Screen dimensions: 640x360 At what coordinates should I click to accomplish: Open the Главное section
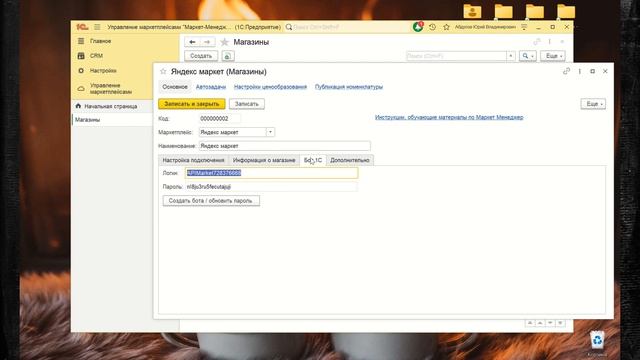(100, 41)
